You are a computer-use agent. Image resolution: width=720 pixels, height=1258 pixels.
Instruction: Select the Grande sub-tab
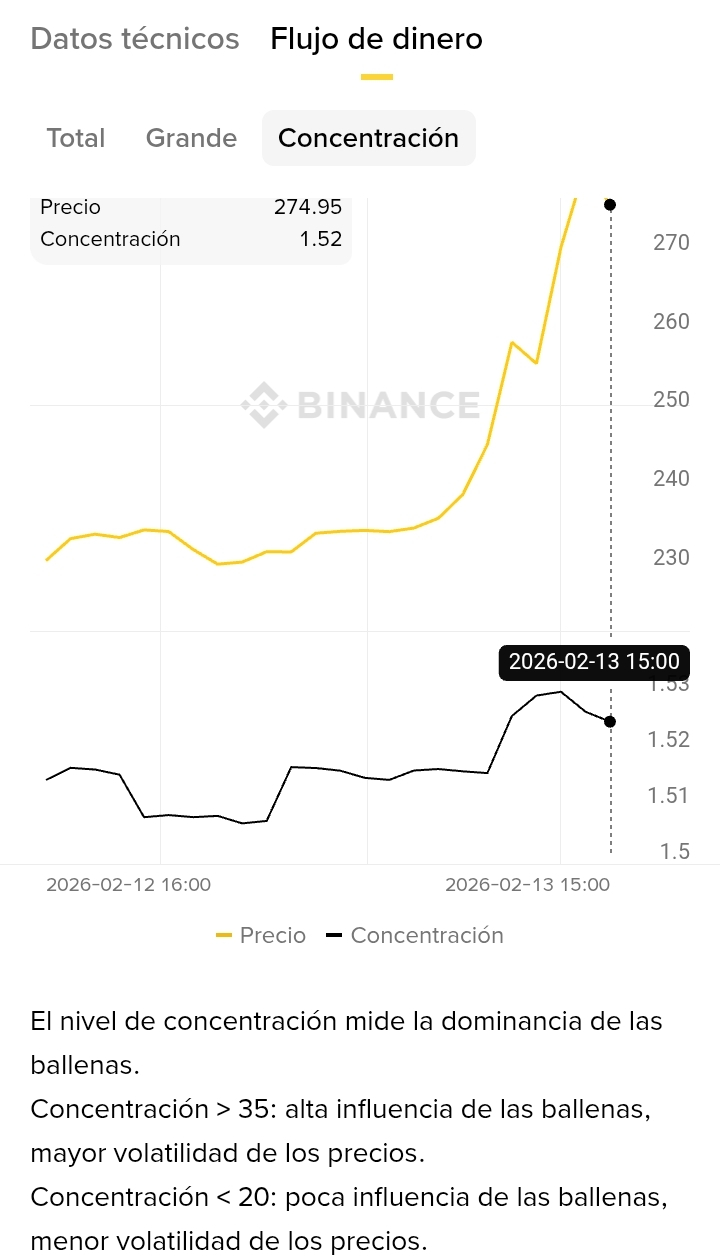(x=191, y=138)
